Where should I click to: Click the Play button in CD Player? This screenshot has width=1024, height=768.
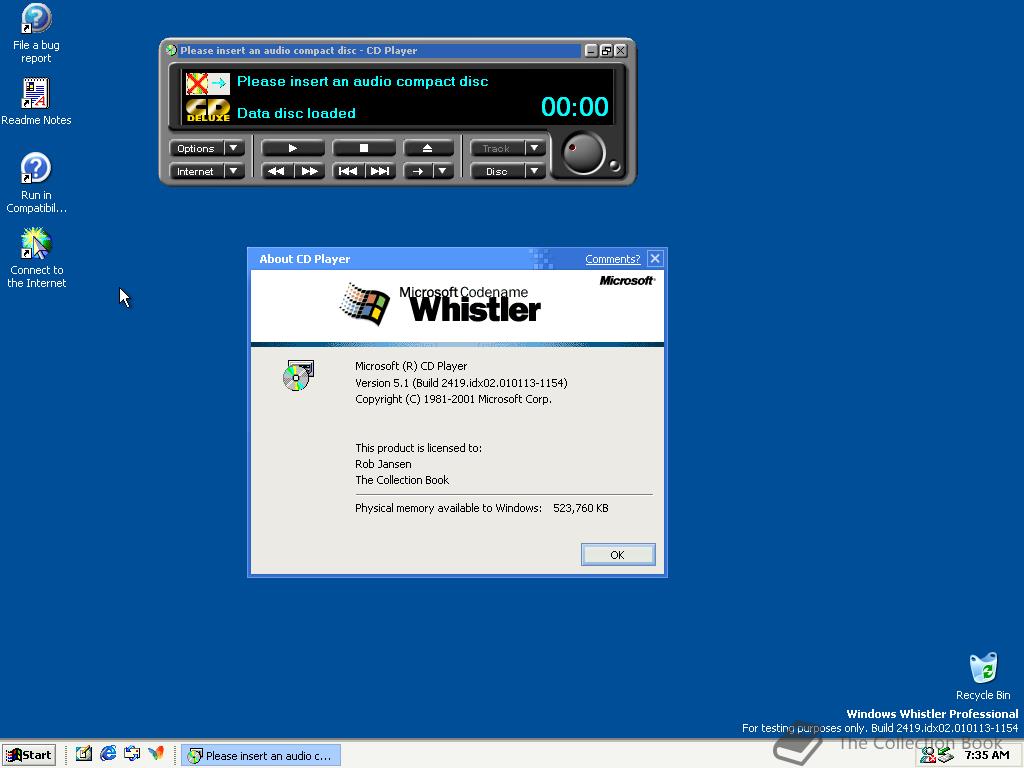click(293, 148)
